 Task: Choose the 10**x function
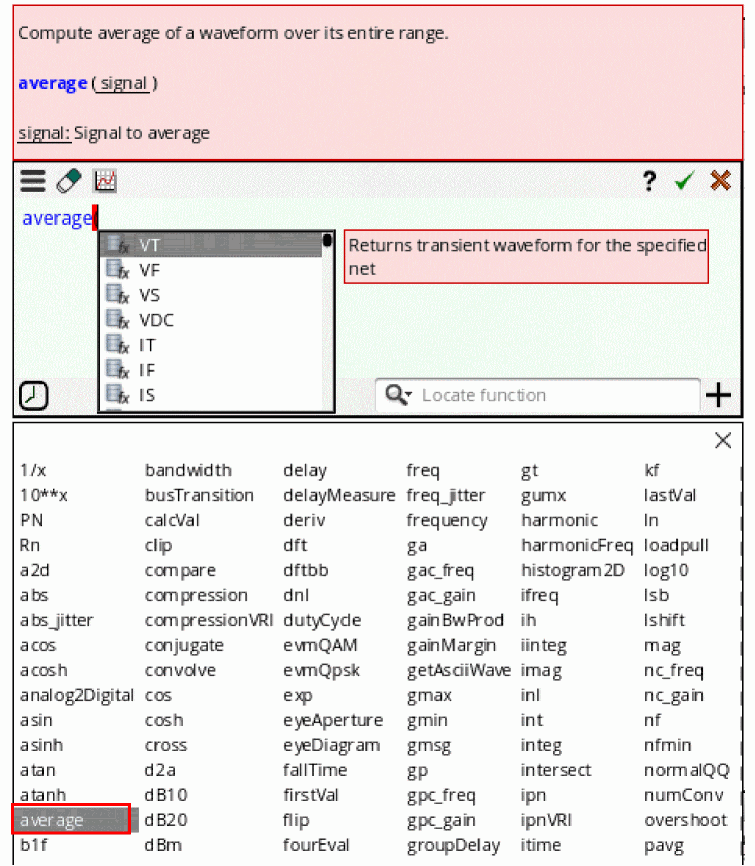point(43,495)
